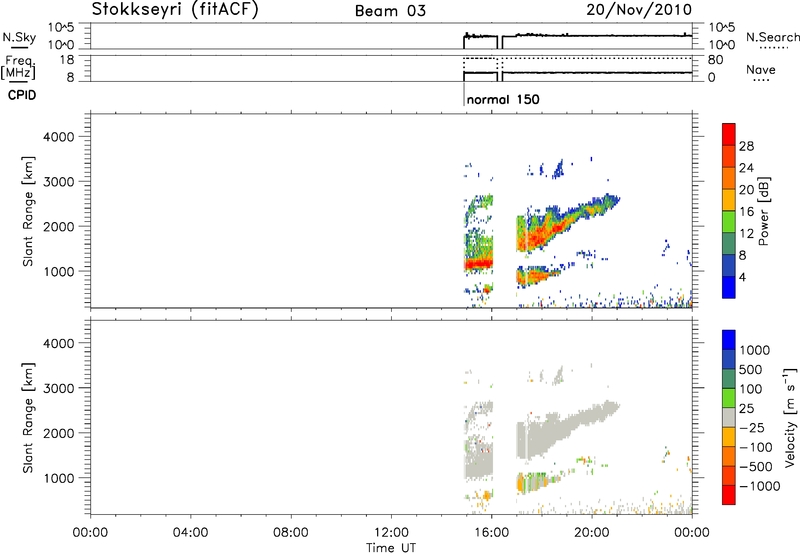Click the Nave legend label
Screen dimensions: 800x554
(761, 69)
